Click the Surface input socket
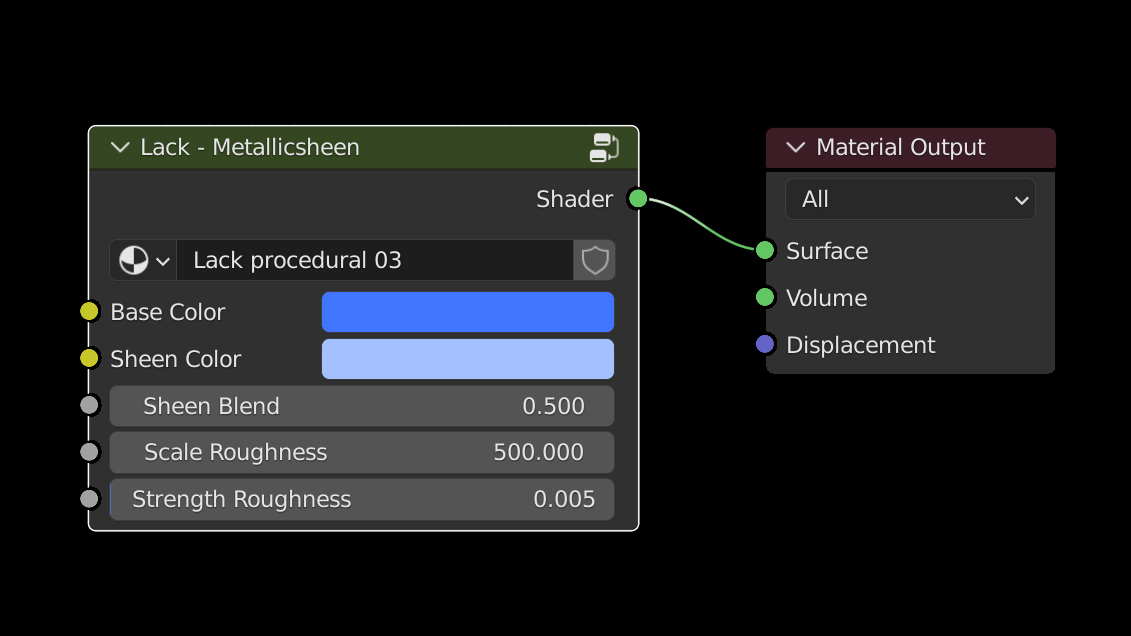1131x636 pixels. 765,251
